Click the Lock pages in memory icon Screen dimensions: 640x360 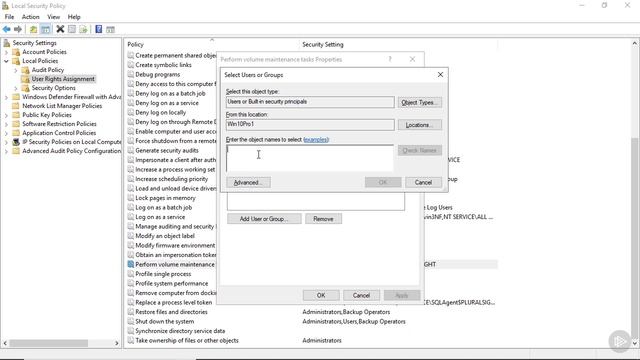tap(131, 198)
